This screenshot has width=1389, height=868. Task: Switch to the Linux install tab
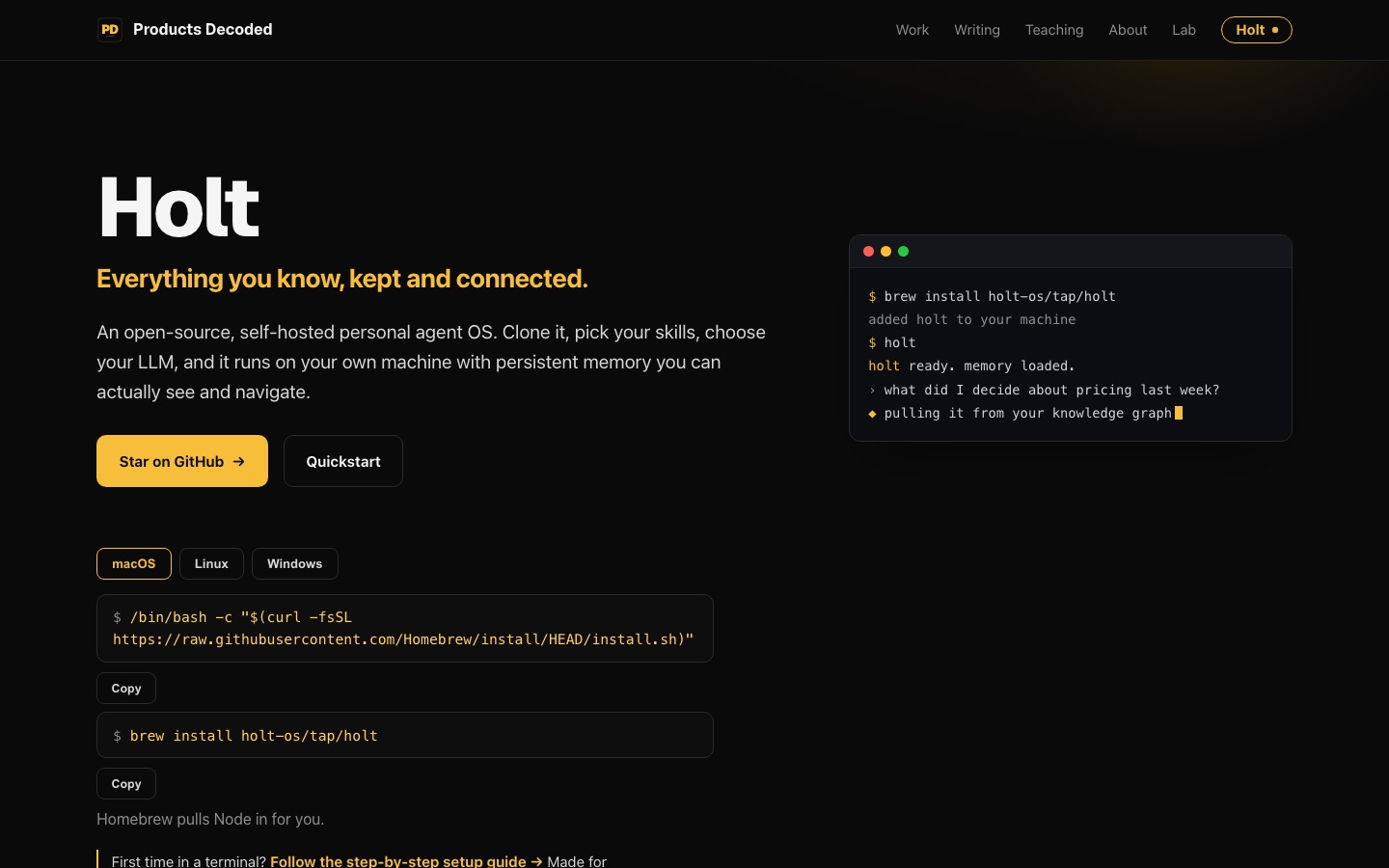pos(211,564)
